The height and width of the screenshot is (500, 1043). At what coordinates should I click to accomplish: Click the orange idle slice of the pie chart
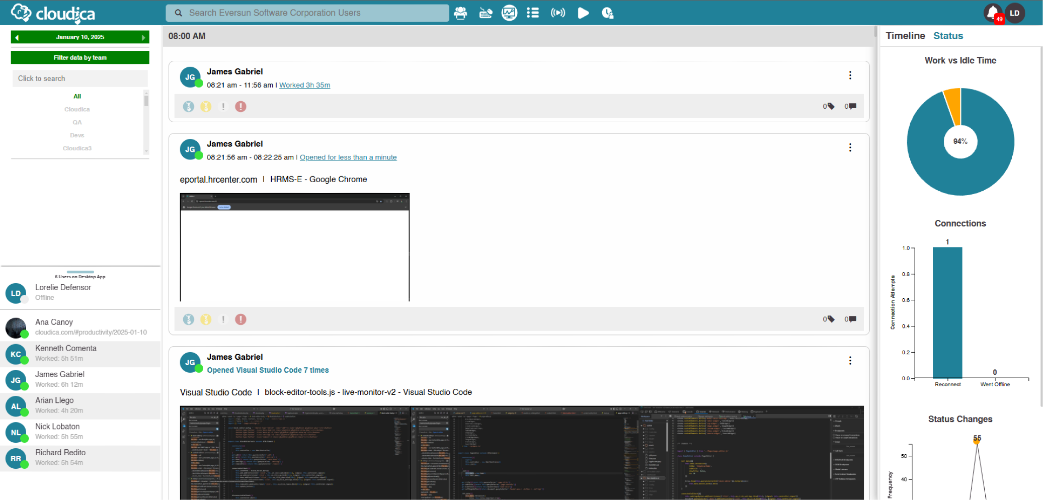tap(953, 106)
